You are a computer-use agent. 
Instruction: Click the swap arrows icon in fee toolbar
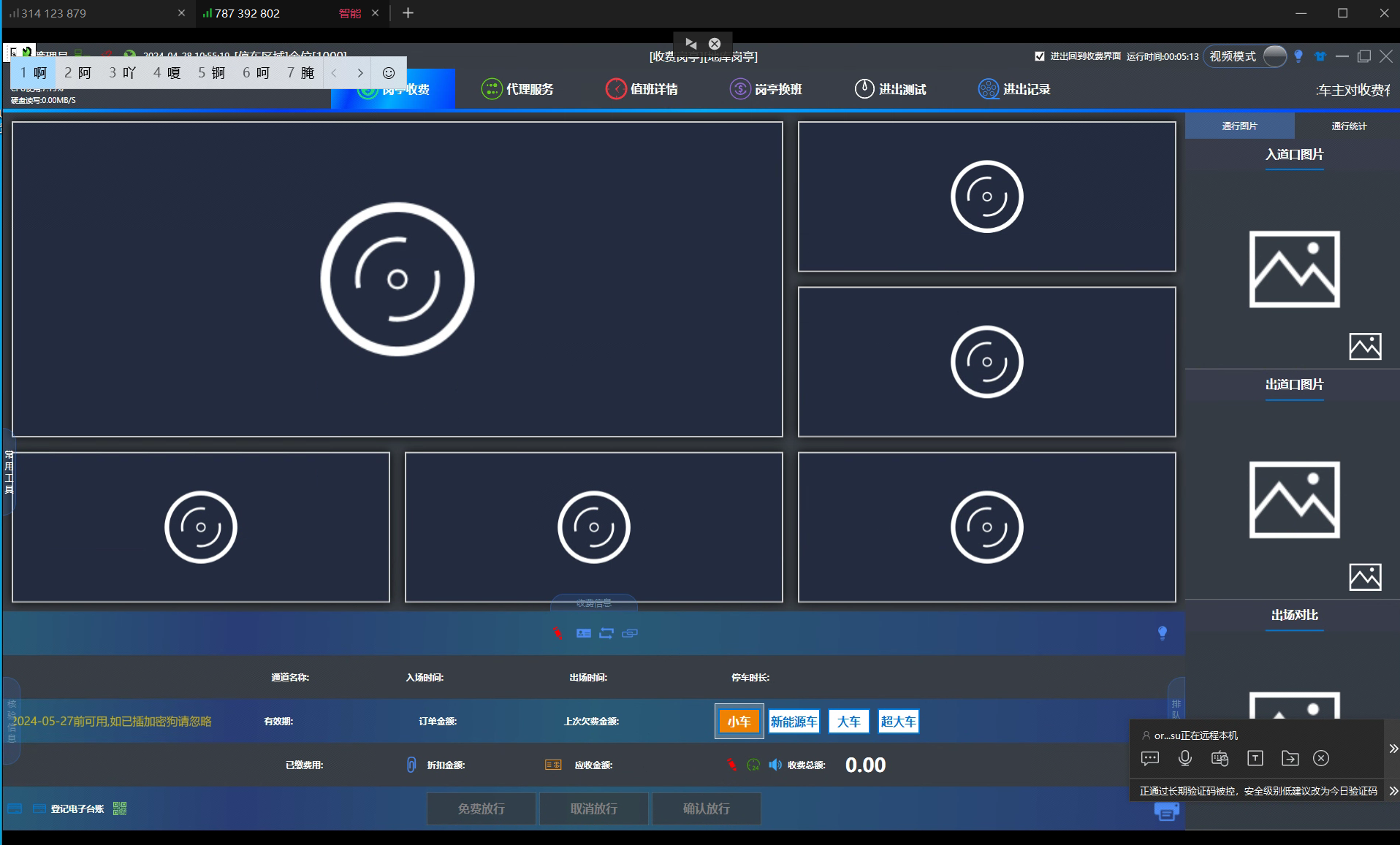point(606,633)
